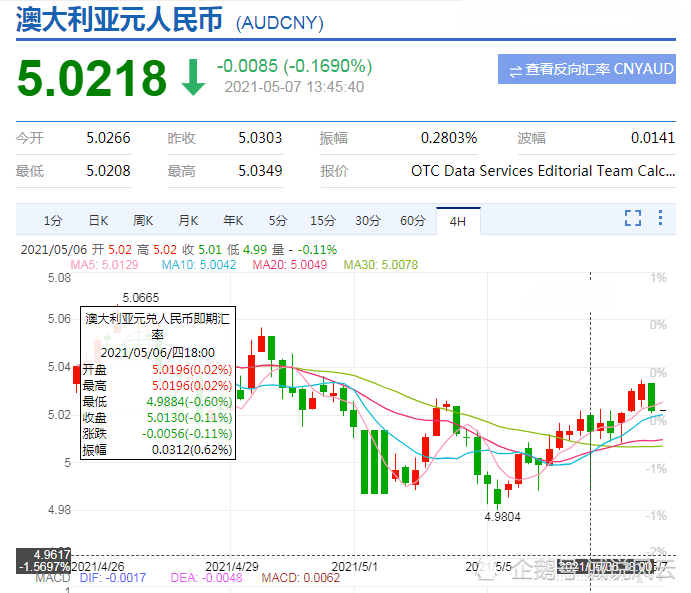Click the MA30: 5.0078 indicator label
The width and height of the screenshot is (691, 593).
[x=381, y=265]
